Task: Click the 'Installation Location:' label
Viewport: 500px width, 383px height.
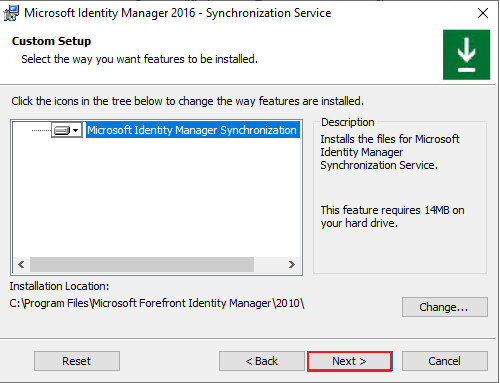Action: click(59, 286)
